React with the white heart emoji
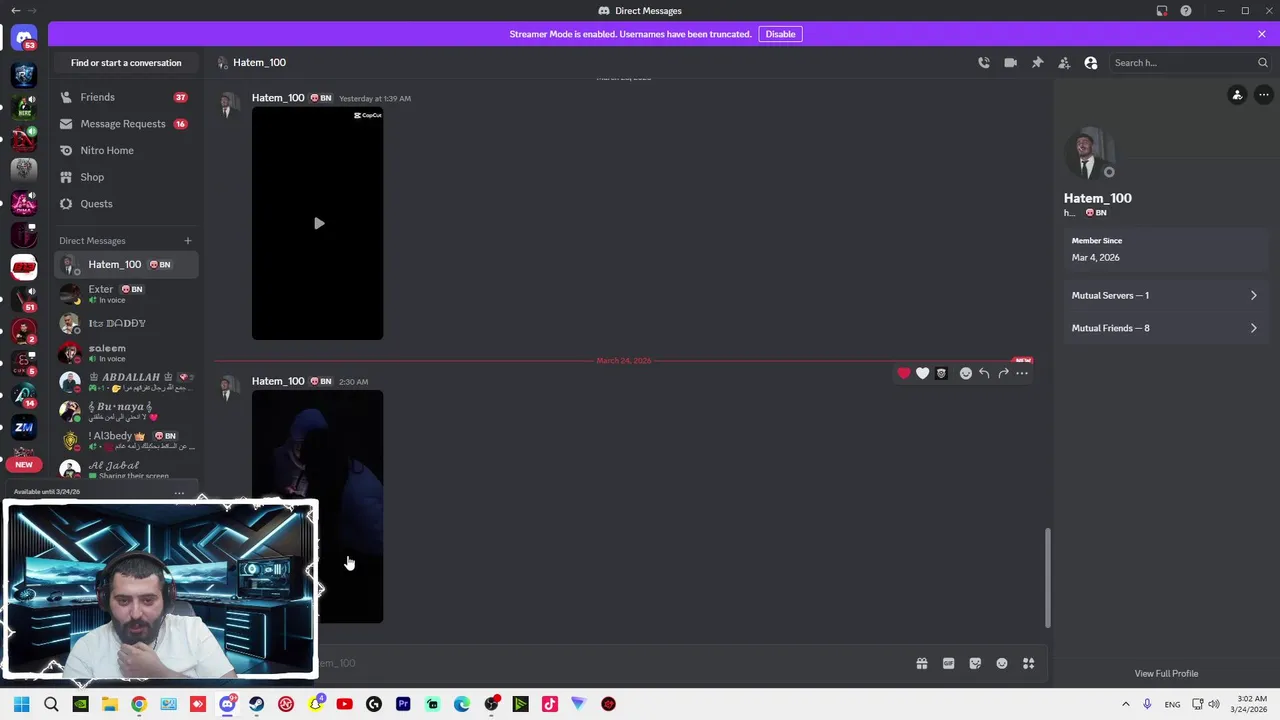Viewport: 1280px width, 720px height. tap(922, 373)
